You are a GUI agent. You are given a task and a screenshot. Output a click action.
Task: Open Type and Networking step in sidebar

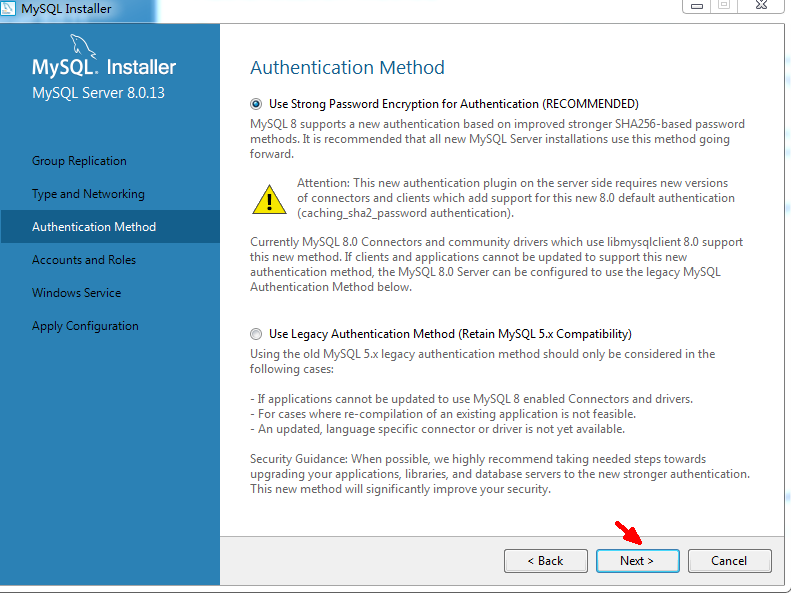[88, 194]
